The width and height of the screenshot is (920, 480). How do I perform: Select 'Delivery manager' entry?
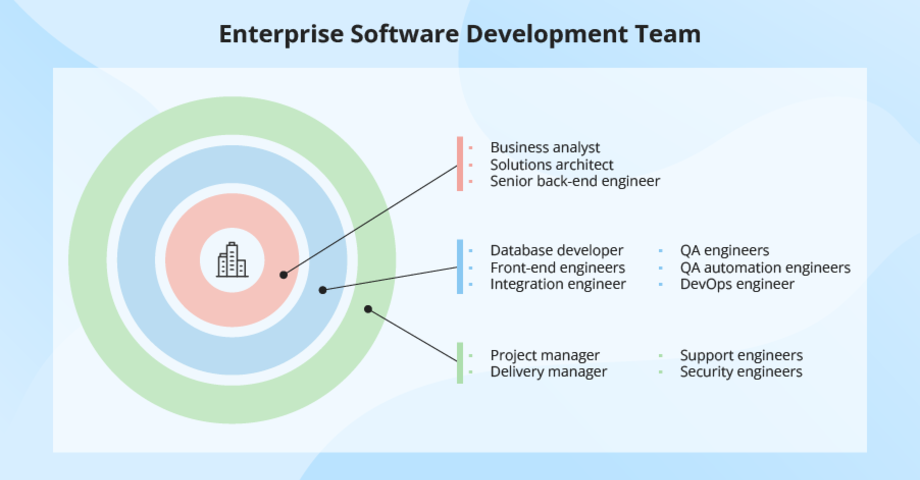click(x=549, y=371)
